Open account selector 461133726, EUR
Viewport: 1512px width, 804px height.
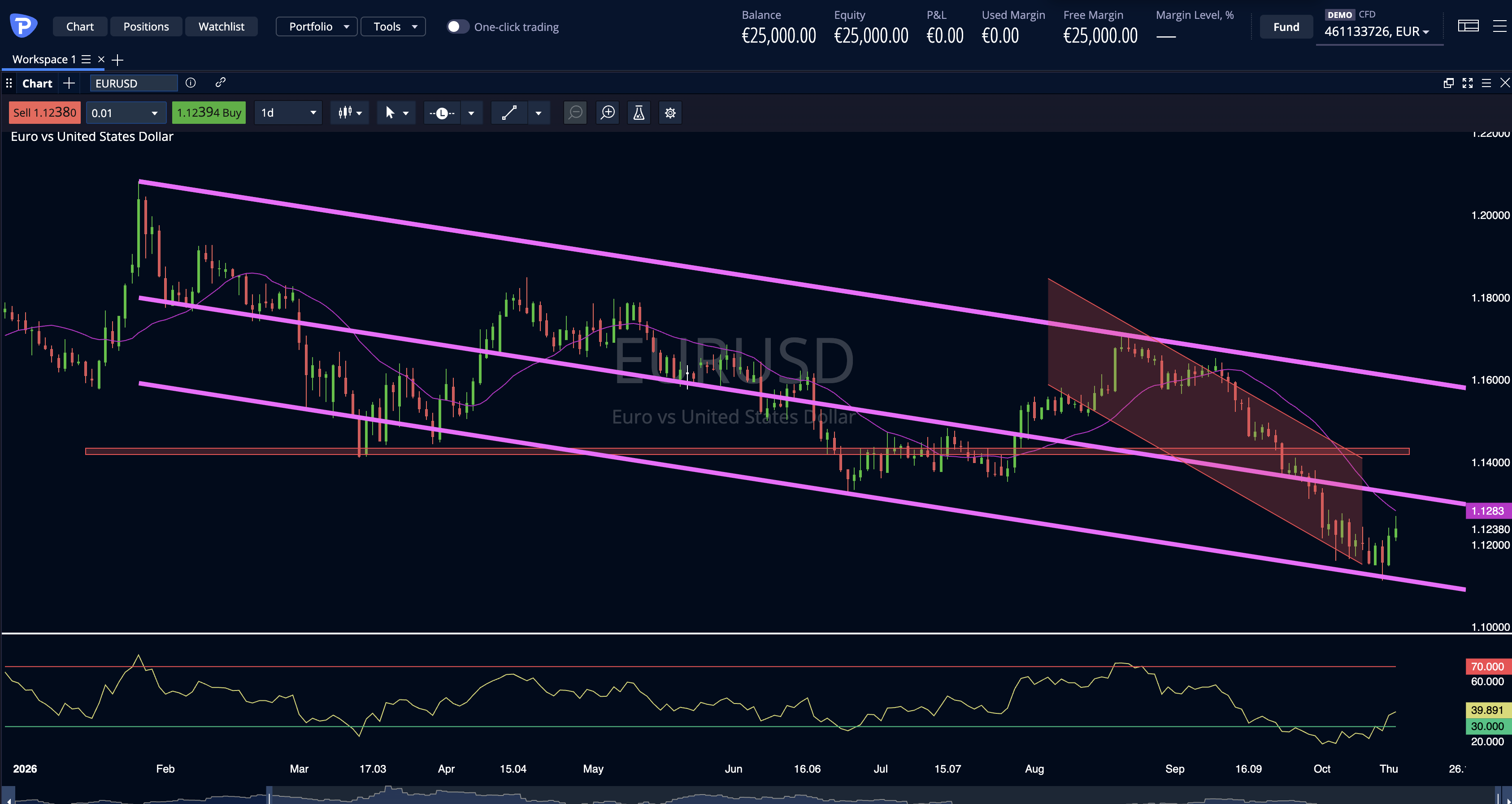point(1377,32)
